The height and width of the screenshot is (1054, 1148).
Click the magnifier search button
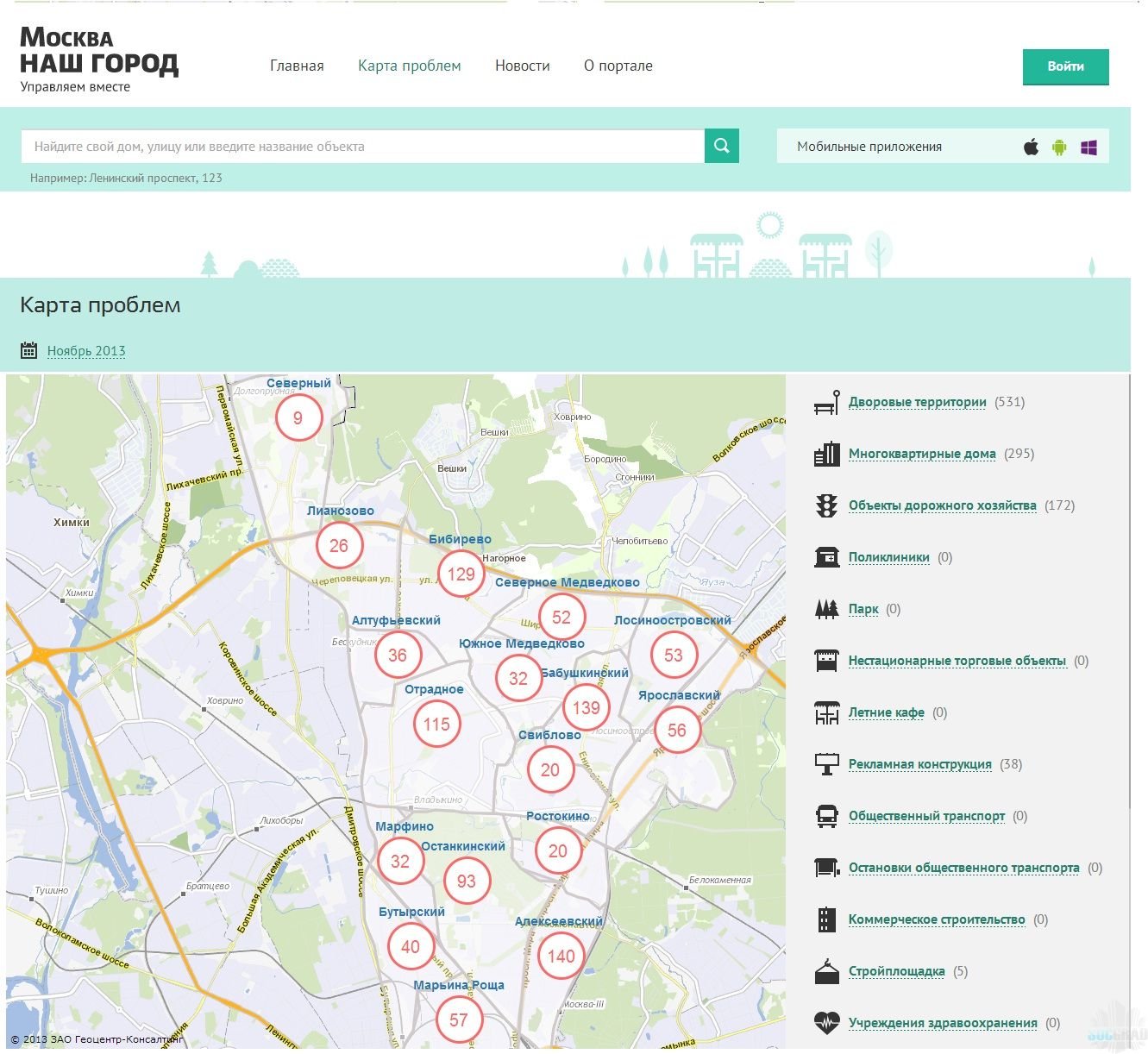pos(722,146)
